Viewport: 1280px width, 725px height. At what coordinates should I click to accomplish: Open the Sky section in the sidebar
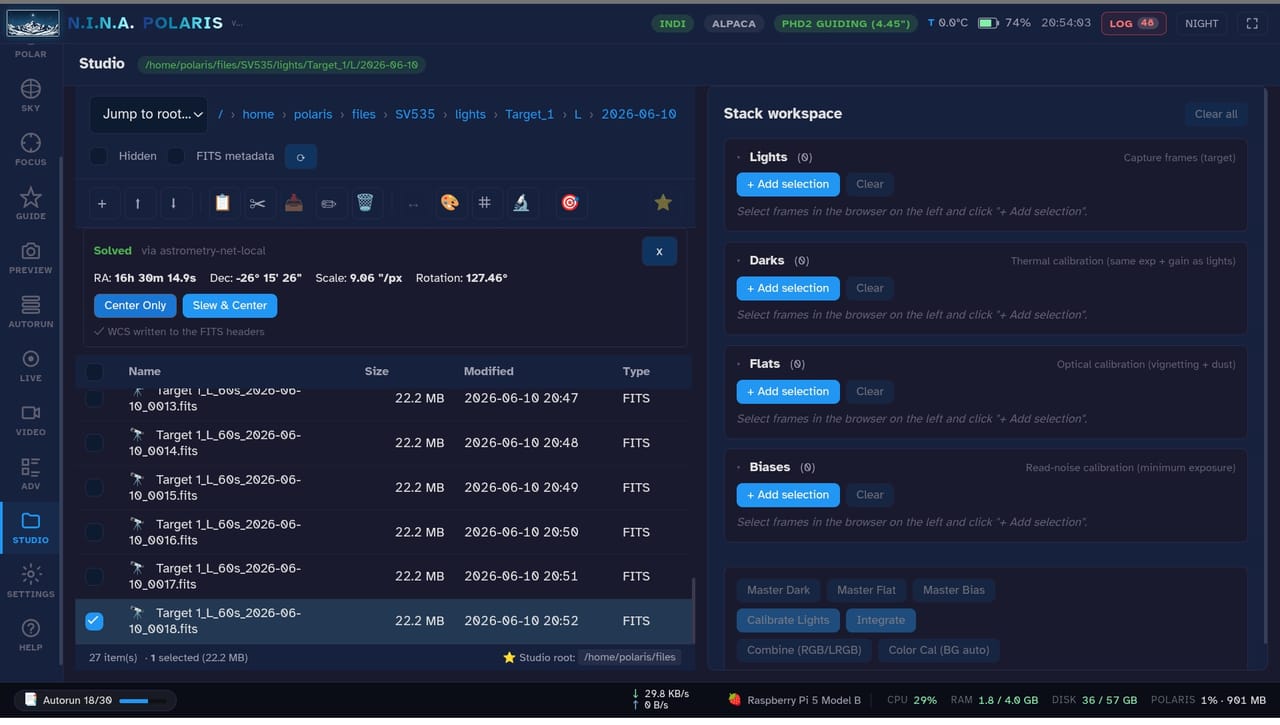[31, 95]
